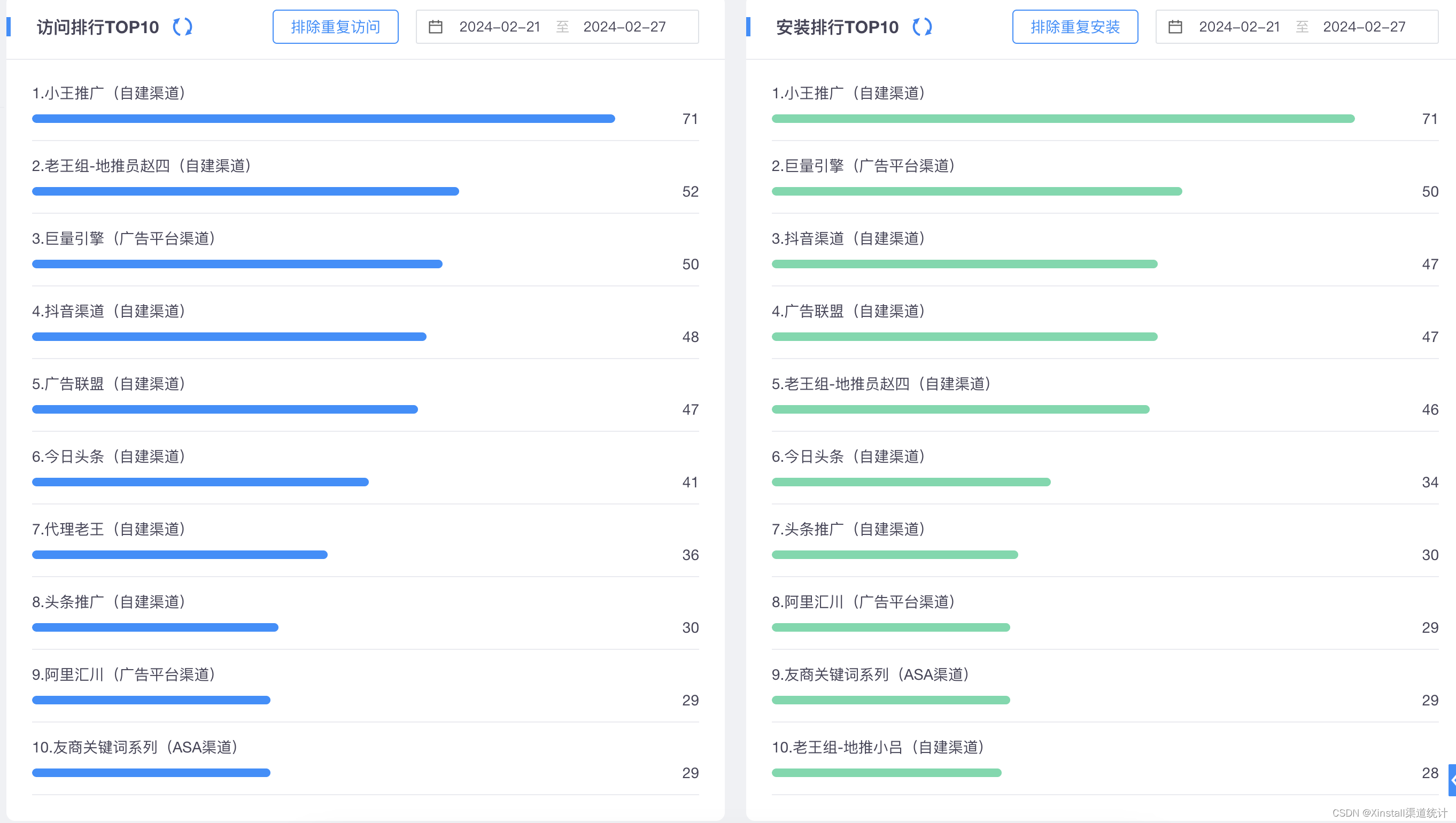
Task: Click 排除重复访问 button
Action: tap(335, 27)
